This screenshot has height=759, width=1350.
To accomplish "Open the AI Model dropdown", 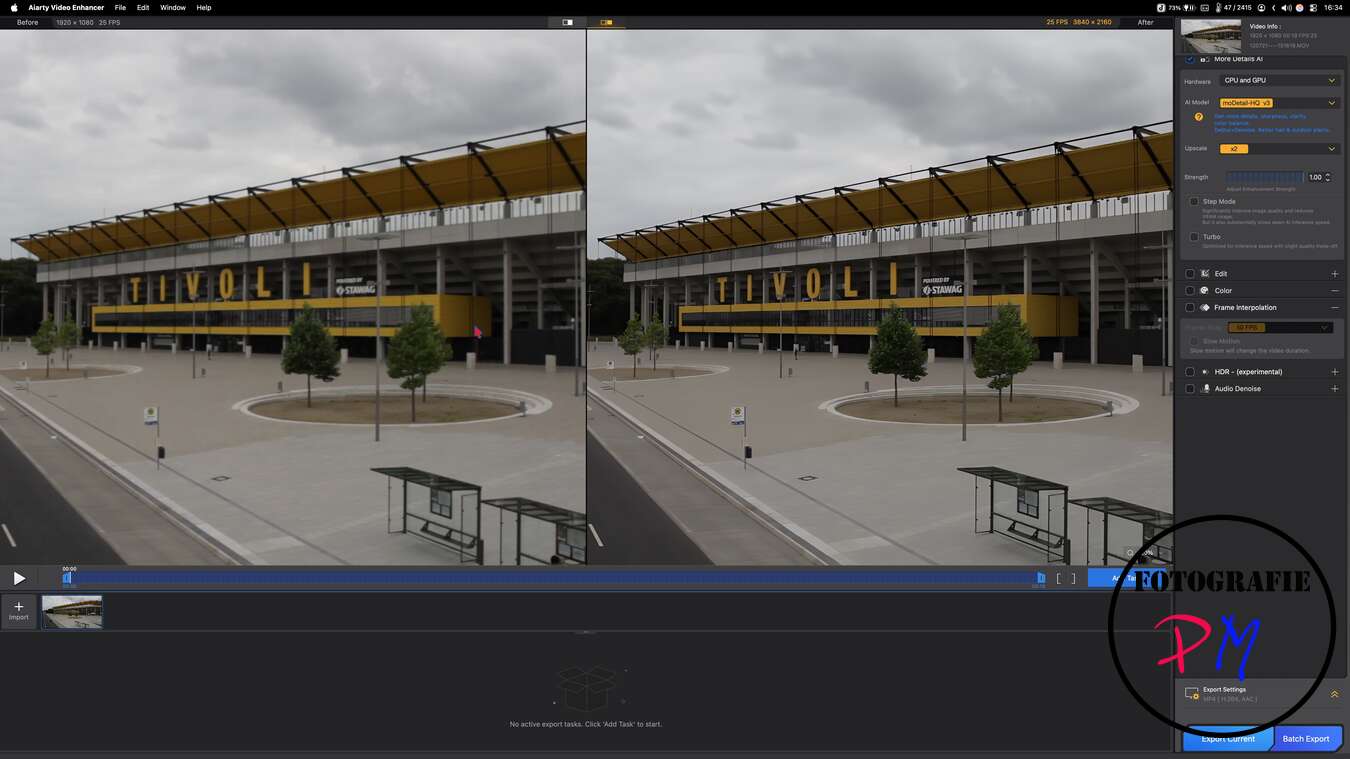I will [1278, 102].
